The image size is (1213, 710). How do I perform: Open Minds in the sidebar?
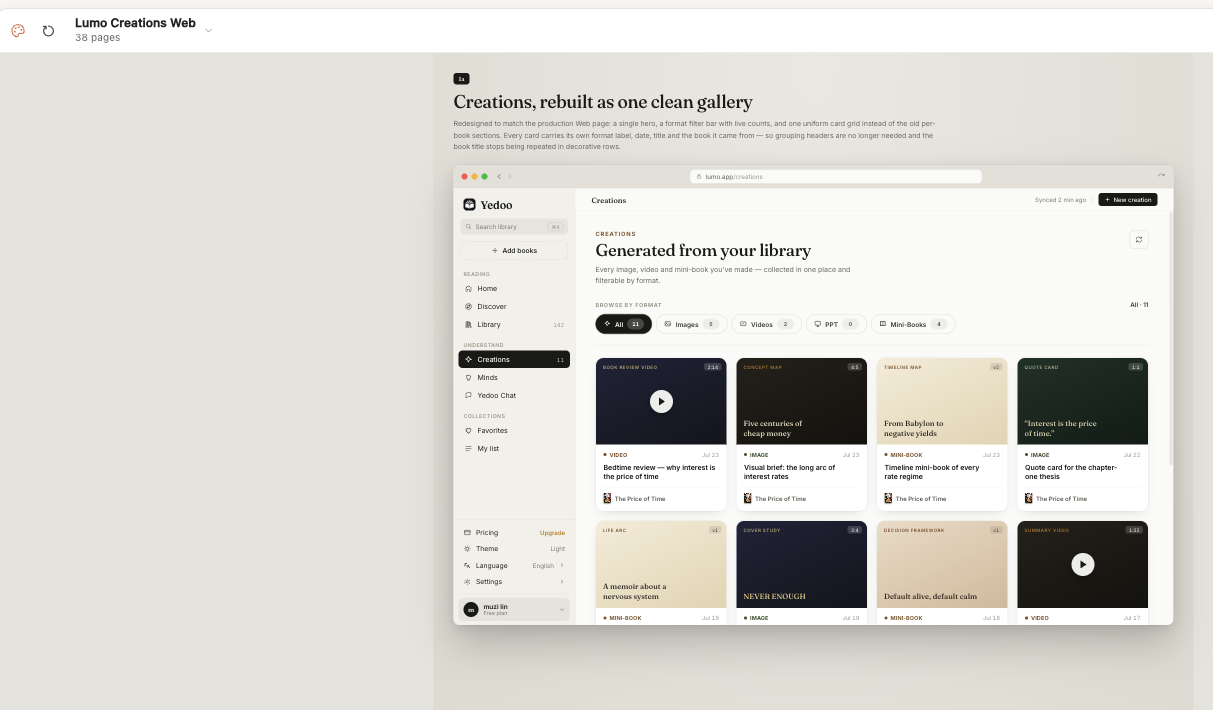pos(514,377)
